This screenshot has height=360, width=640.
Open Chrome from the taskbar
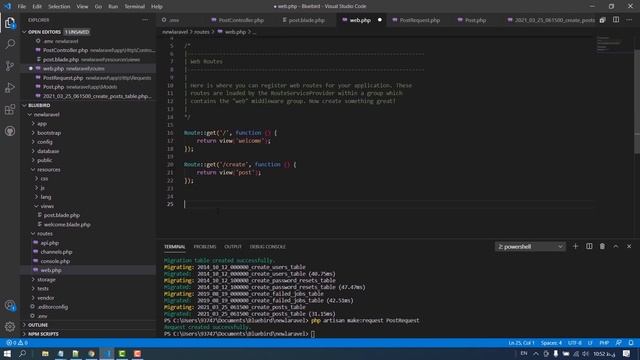click(91, 353)
